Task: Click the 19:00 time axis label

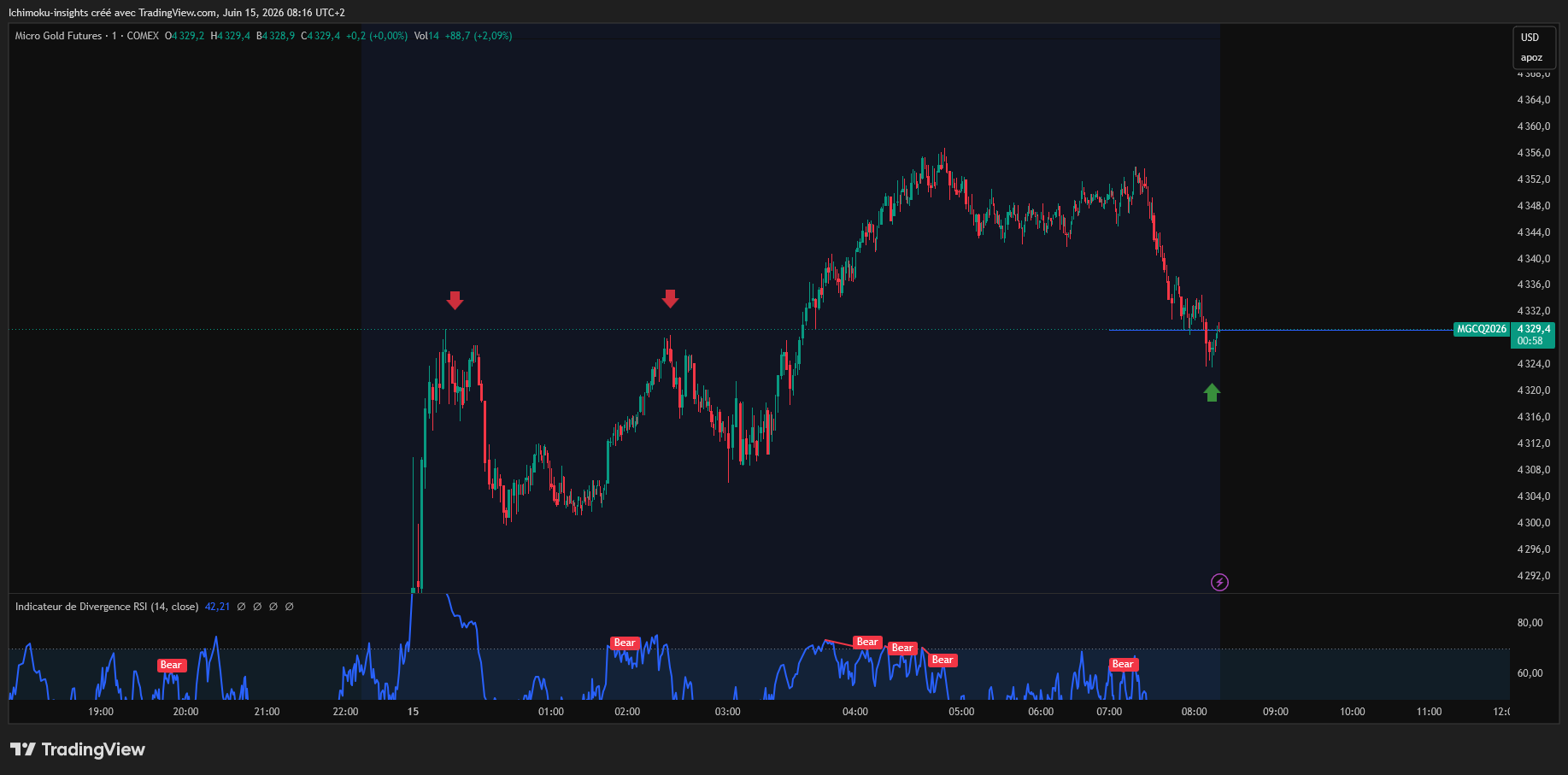Action: pos(101,712)
